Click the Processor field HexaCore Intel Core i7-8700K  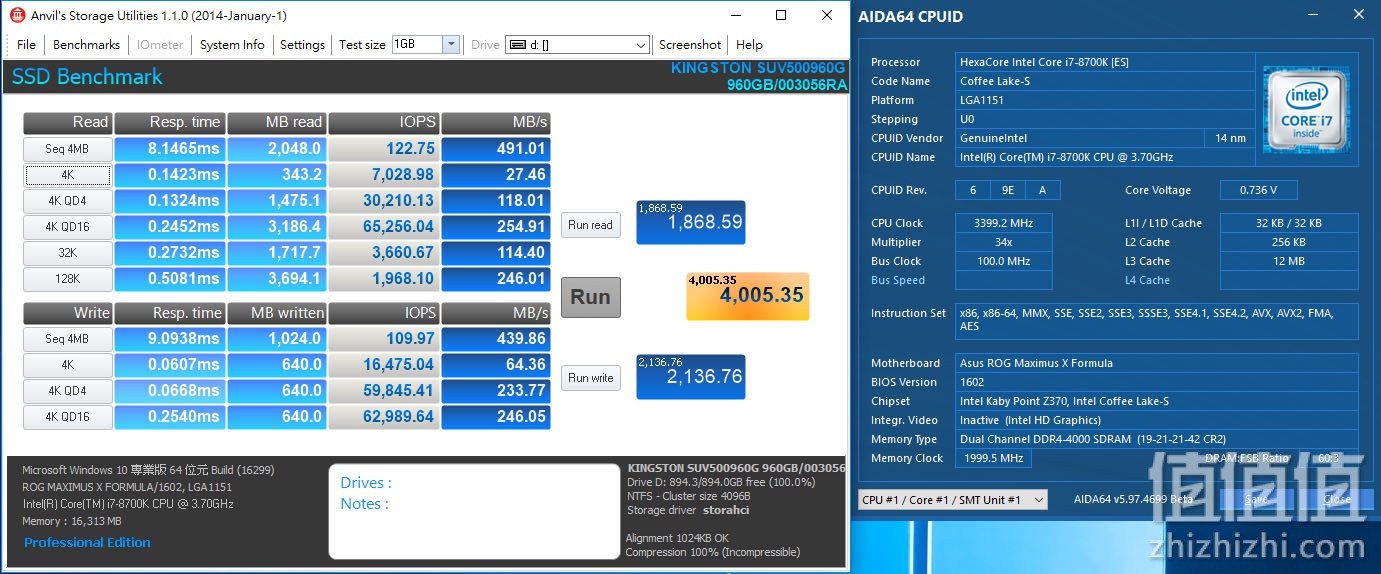tap(1105, 62)
